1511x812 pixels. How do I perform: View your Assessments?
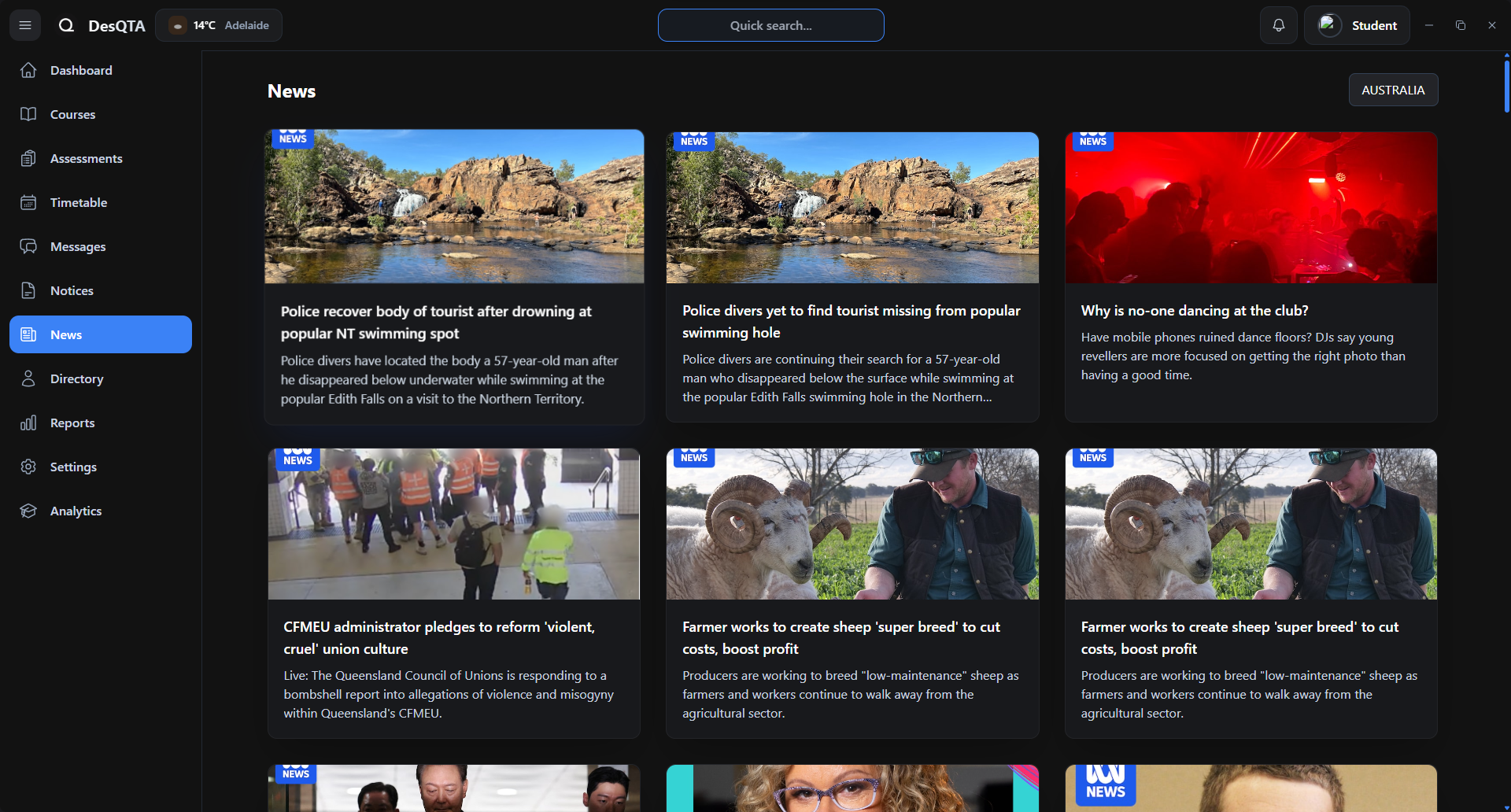[x=86, y=158]
